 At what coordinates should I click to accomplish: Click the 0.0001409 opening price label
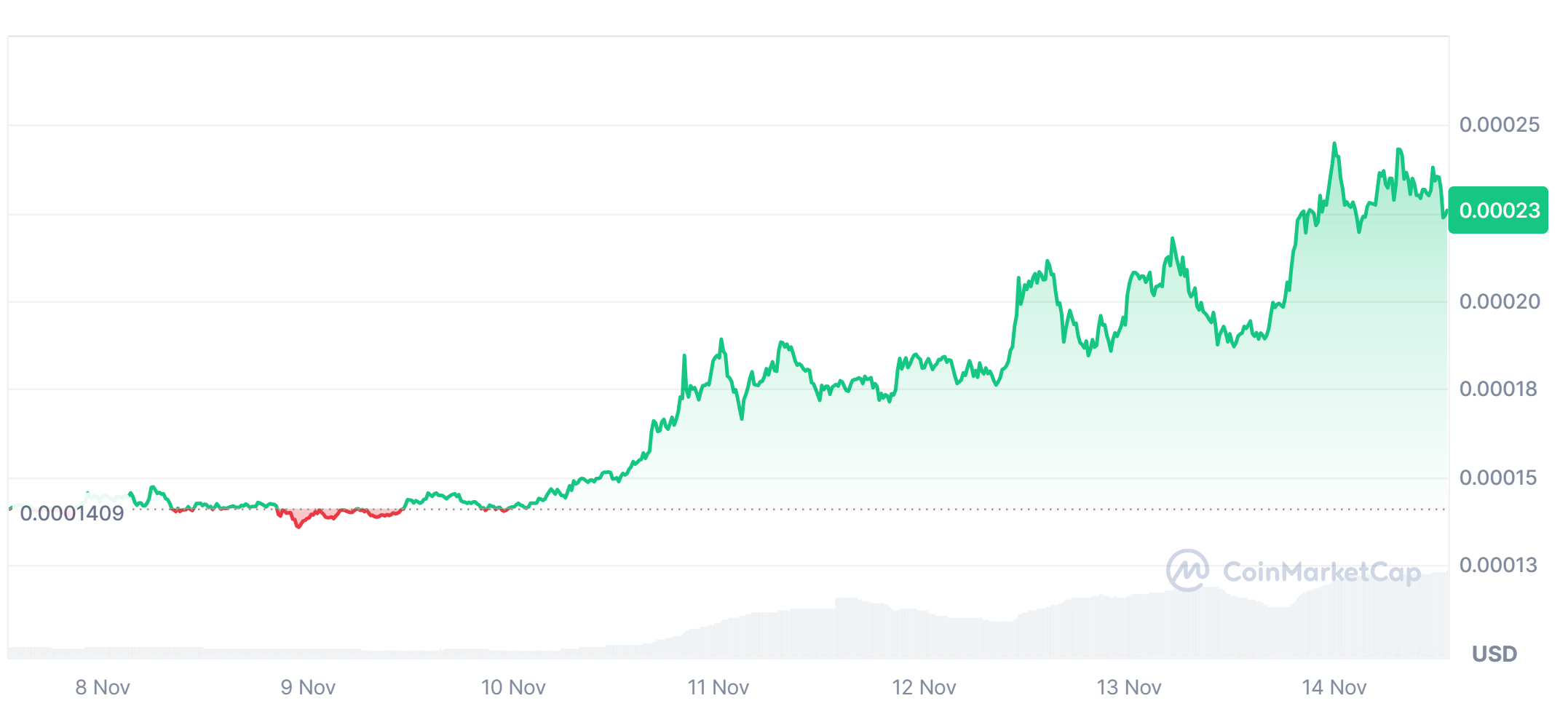[72, 514]
